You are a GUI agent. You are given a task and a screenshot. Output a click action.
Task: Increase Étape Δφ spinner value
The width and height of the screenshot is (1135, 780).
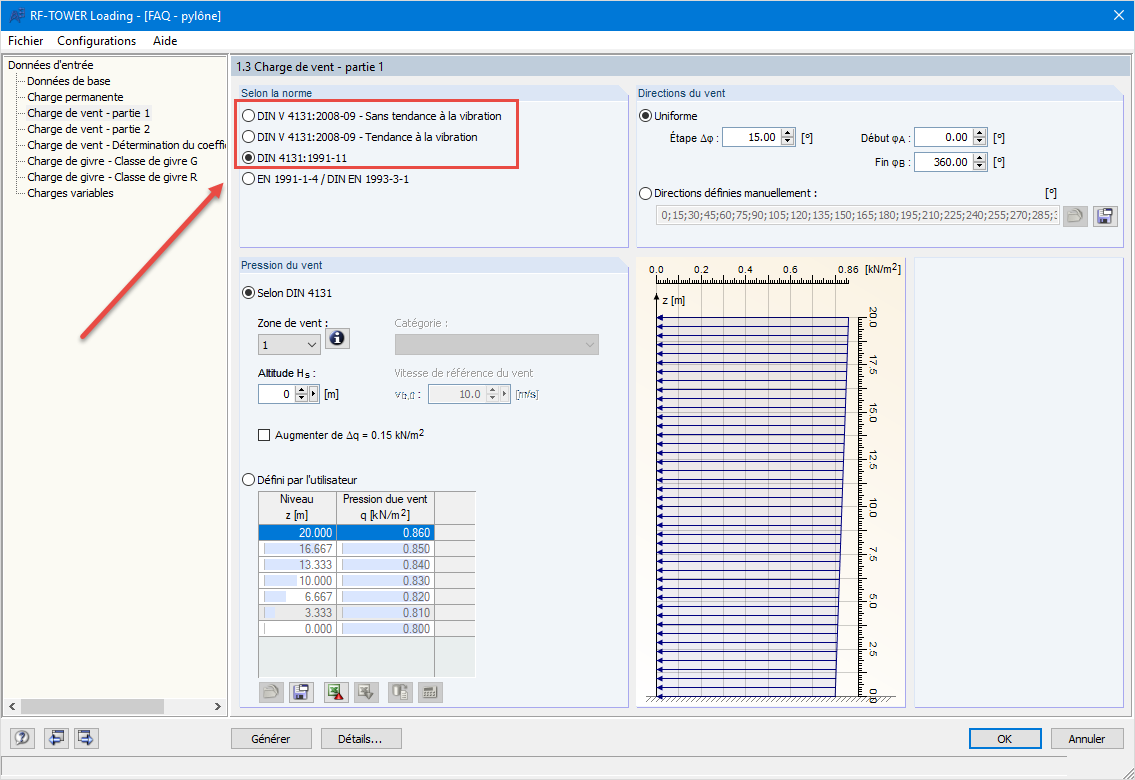coord(788,133)
